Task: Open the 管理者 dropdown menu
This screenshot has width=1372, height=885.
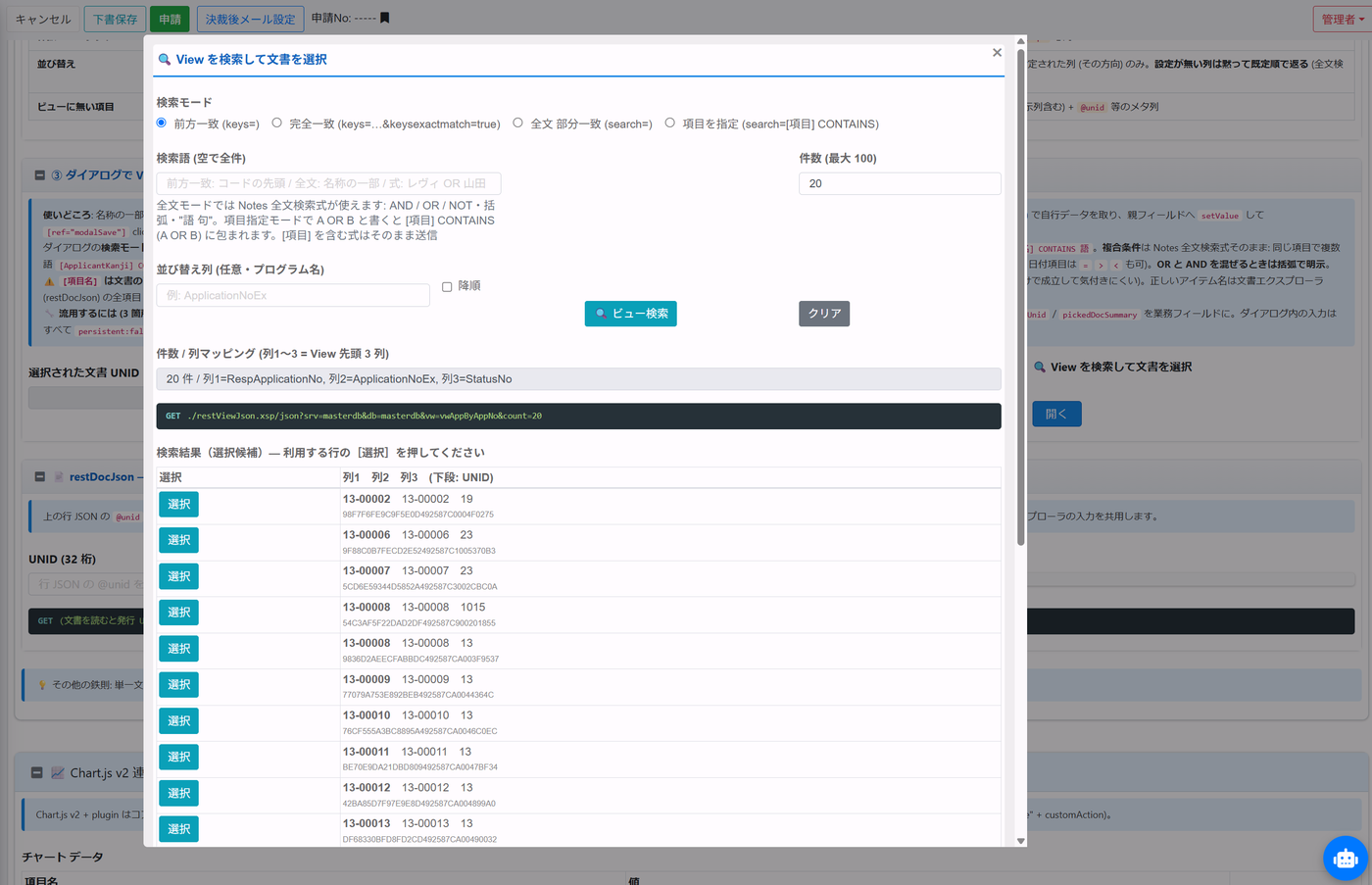Action: point(1341,19)
